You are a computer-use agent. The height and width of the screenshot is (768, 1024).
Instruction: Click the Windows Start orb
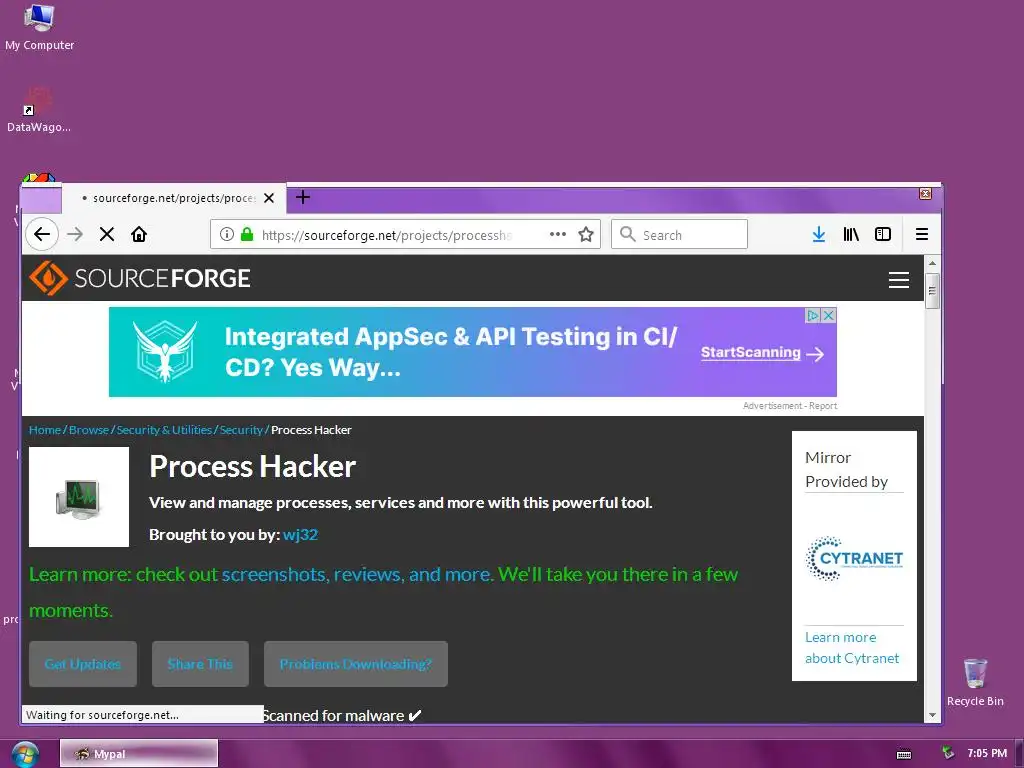point(24,754)
